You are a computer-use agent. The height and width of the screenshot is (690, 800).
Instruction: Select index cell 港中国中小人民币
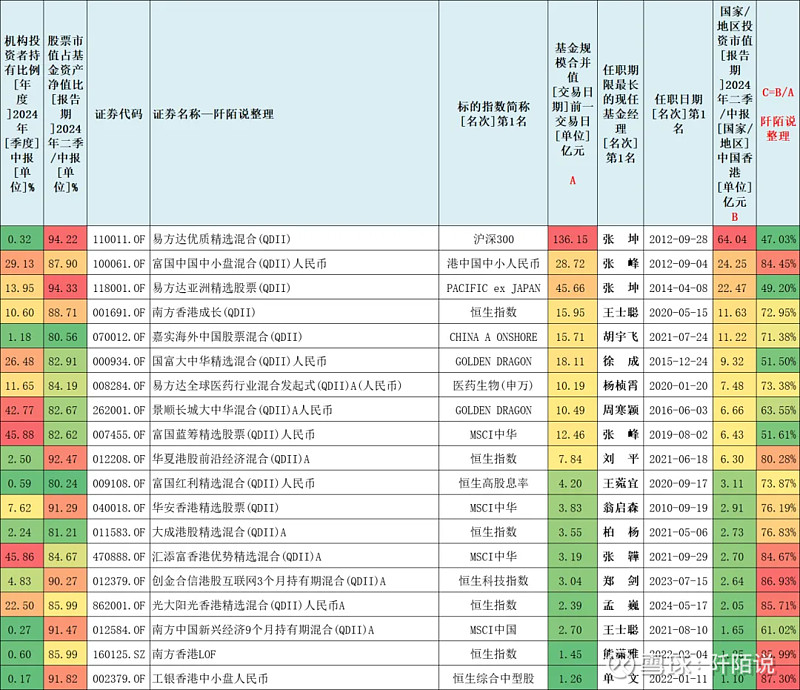tap(493, 263)
